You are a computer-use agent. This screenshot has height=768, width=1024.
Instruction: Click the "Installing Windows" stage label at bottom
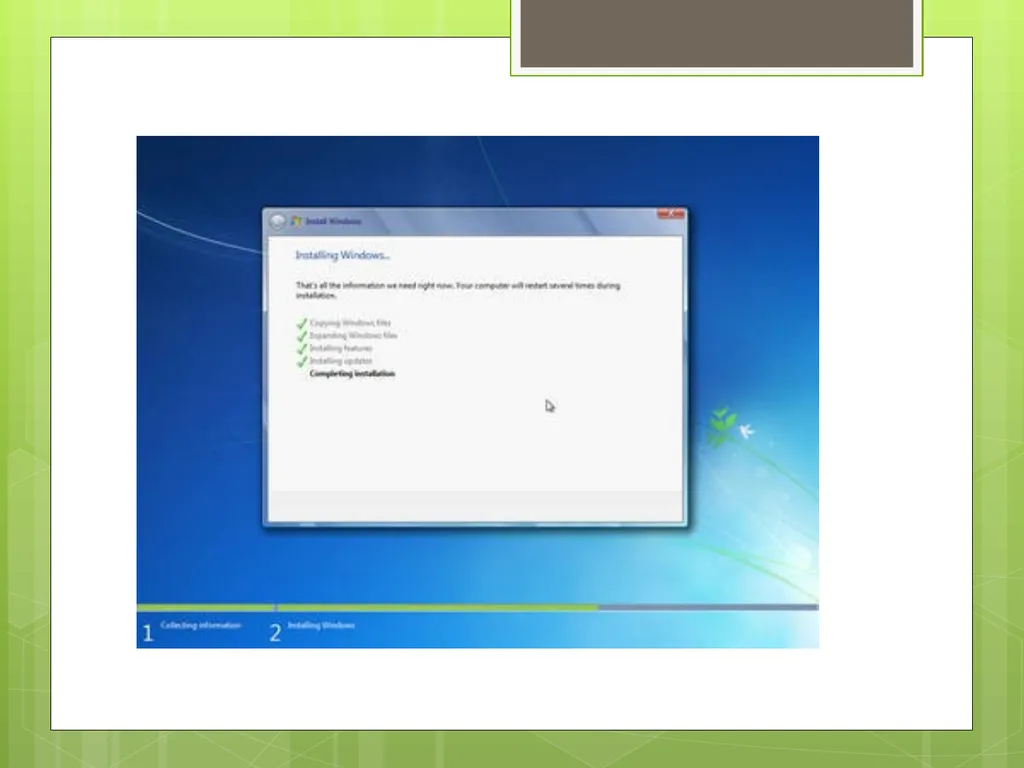321,625
